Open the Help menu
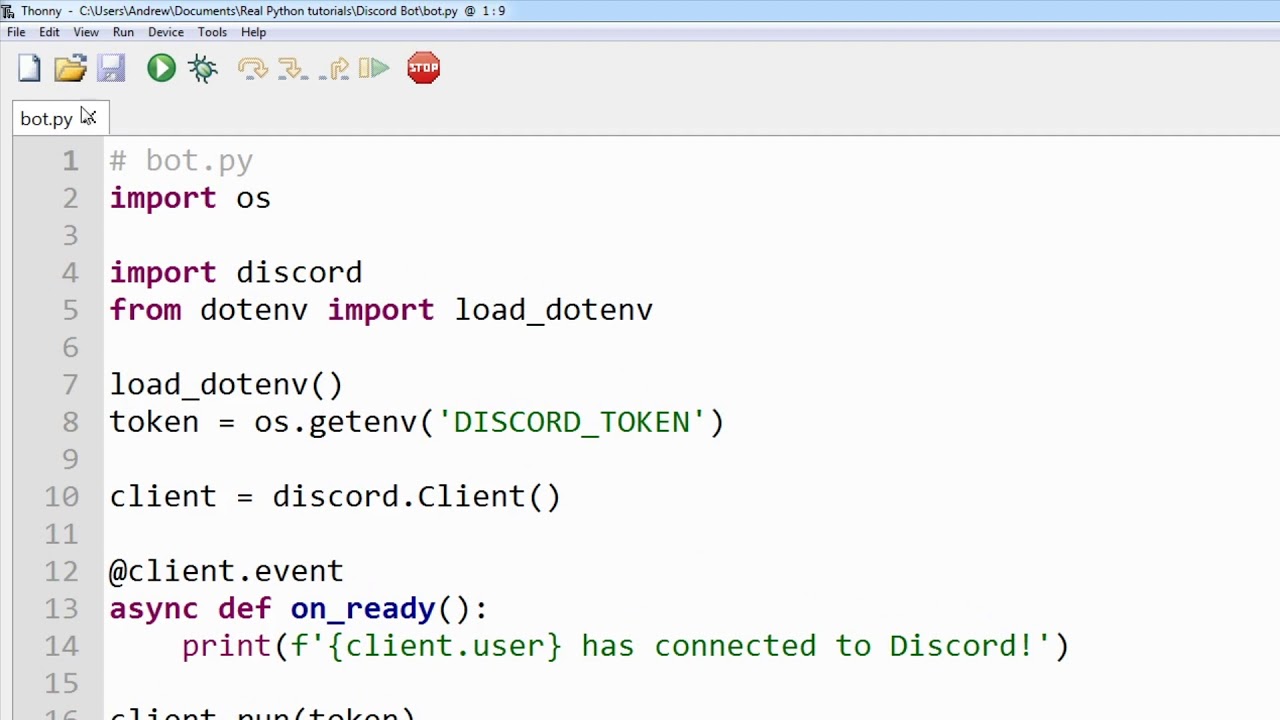Image resolution: width=1280 pixels, height=720 pixels. pos(253,32)
